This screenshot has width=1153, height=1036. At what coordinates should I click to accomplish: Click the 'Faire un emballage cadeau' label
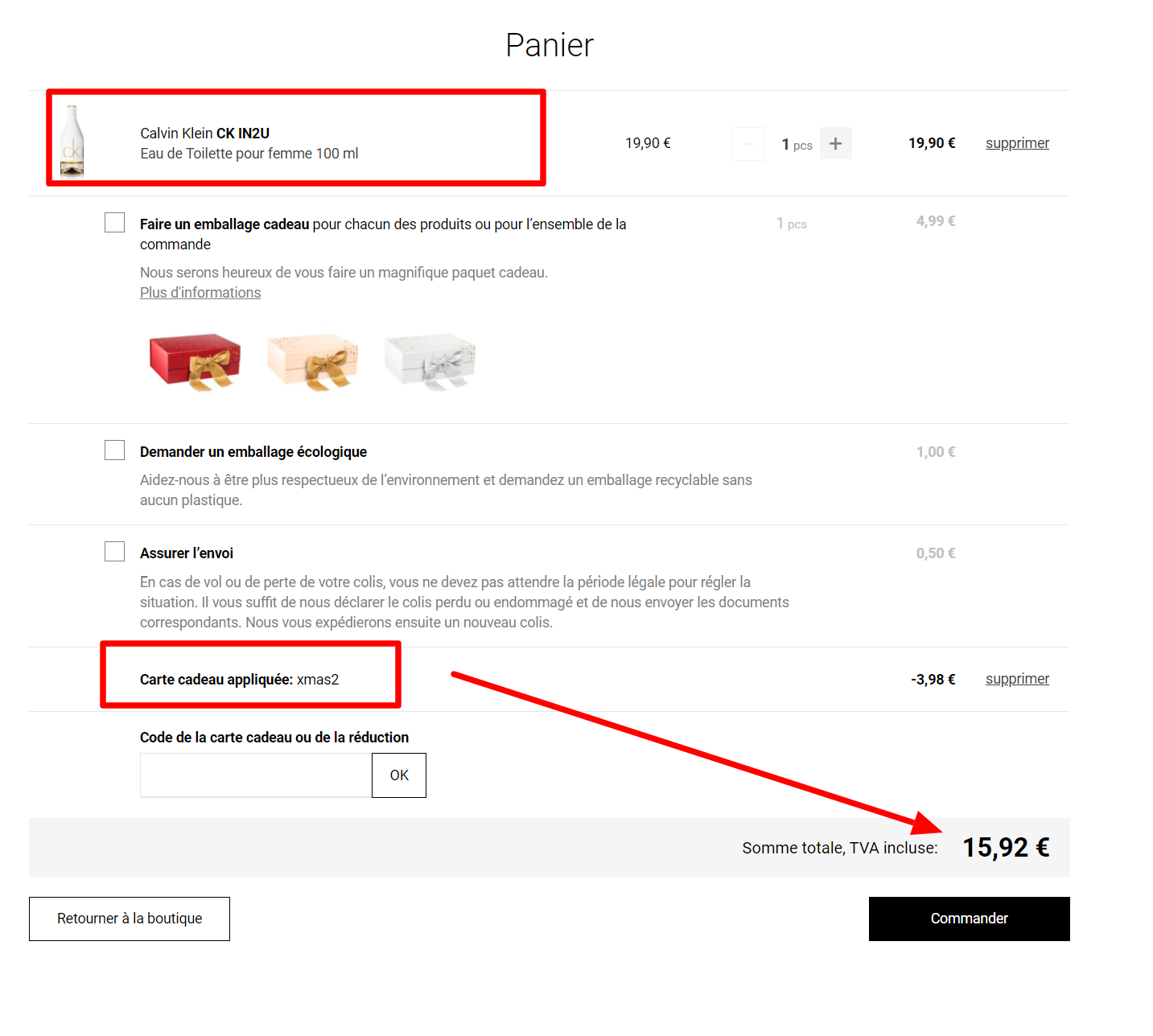(224, 224)
